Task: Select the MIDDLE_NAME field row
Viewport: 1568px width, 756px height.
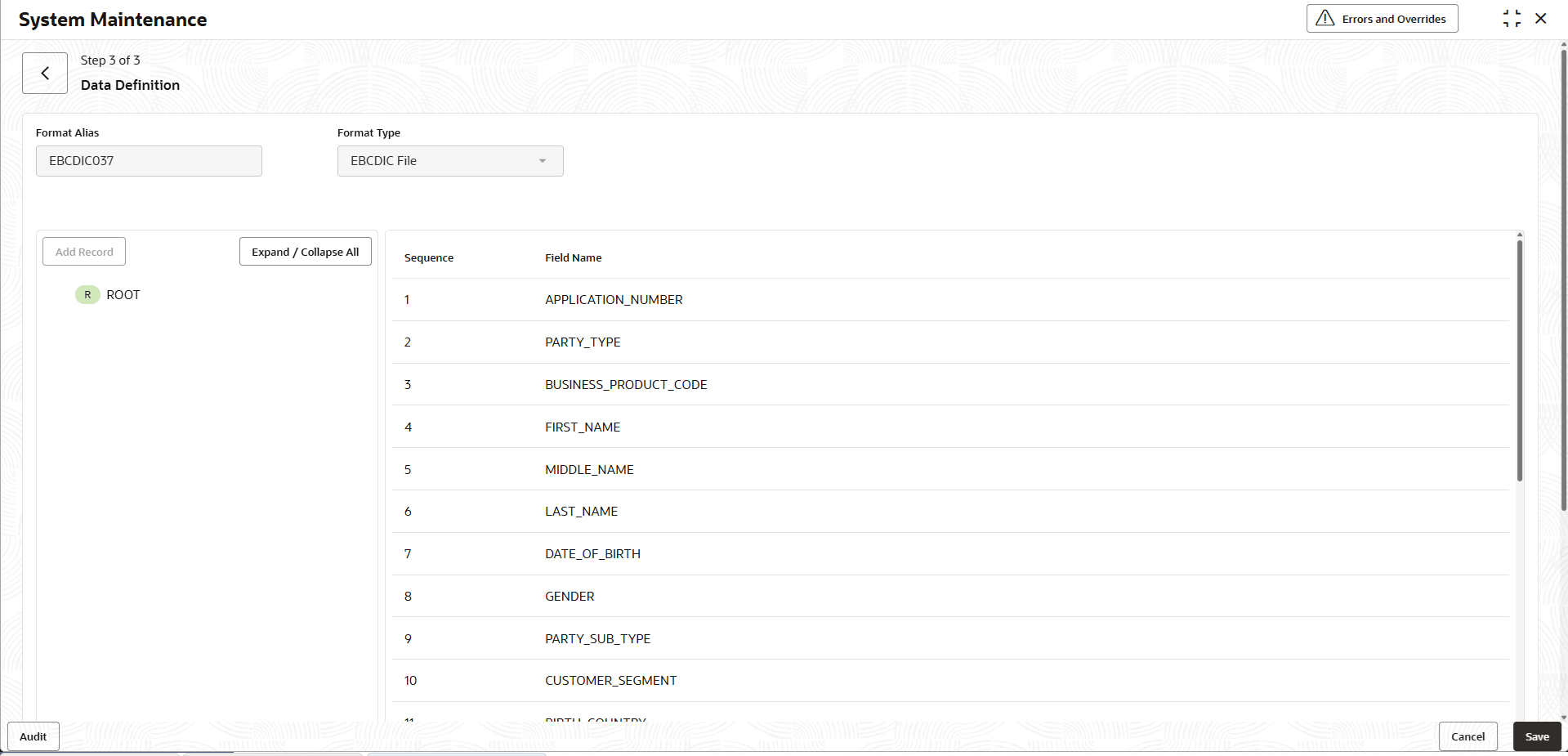Action: 950,469
